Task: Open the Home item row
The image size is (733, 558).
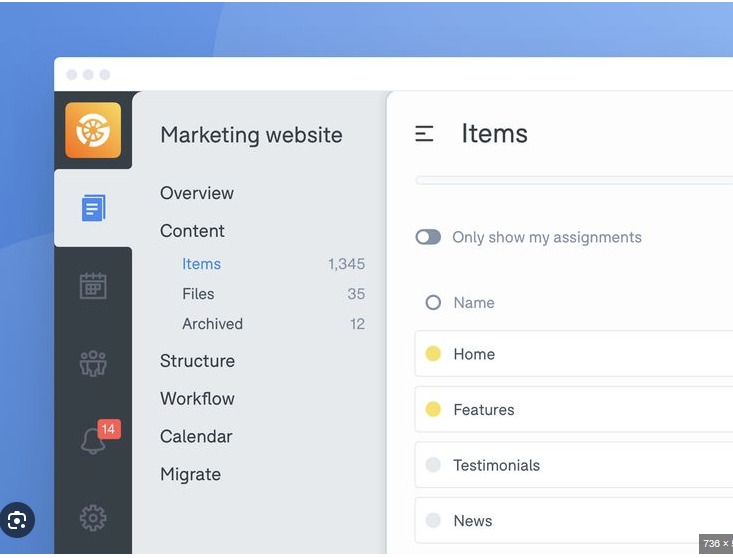Action: [574, 354]
